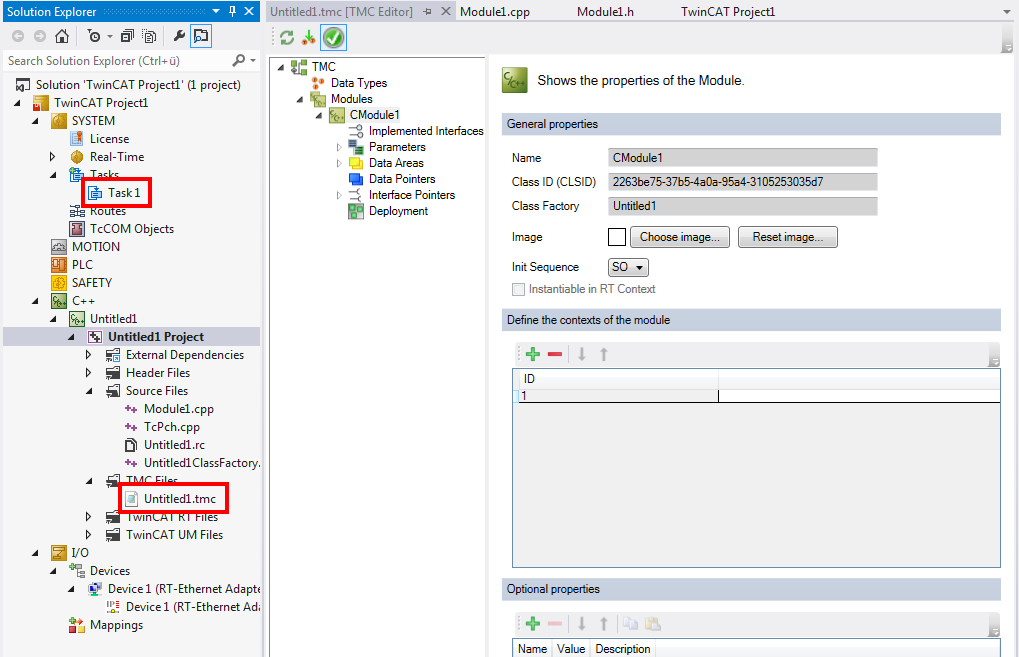
Task: Click the green checkmark verify icon in TMC toolbar
Action: pos(333,38)
